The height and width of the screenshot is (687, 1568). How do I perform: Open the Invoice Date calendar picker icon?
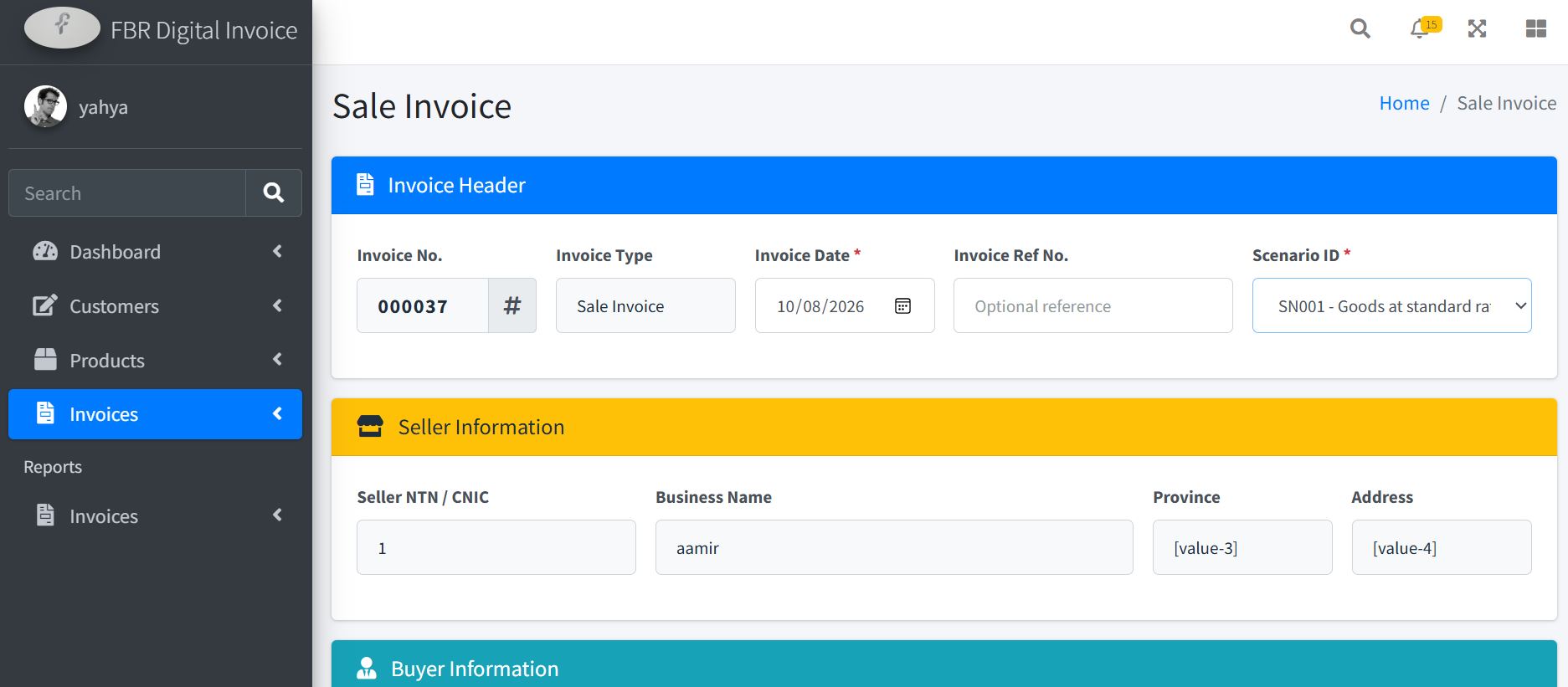(902, 305)
